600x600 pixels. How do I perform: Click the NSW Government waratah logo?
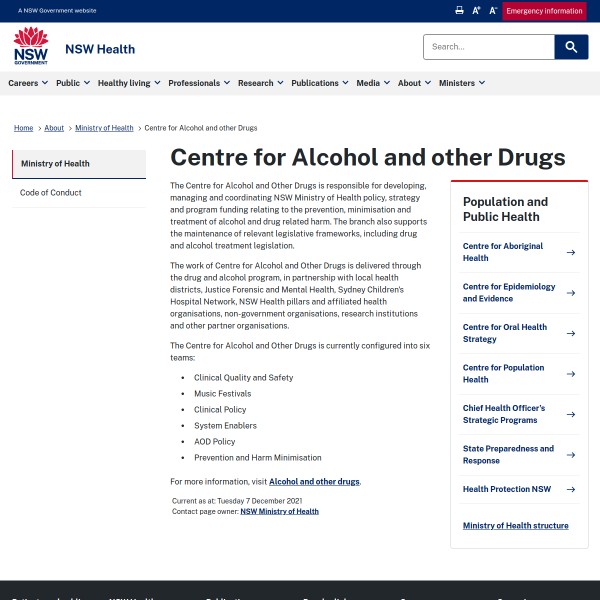[x=30, y=47]
